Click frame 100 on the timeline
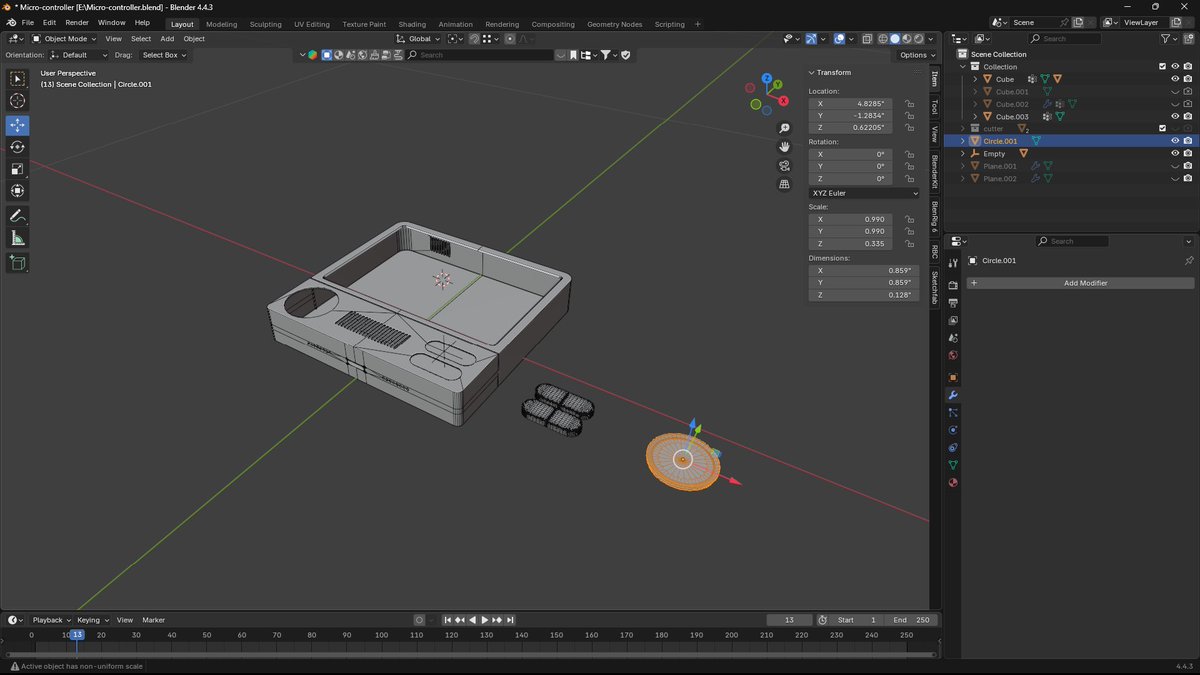 [x=382, y=635]
